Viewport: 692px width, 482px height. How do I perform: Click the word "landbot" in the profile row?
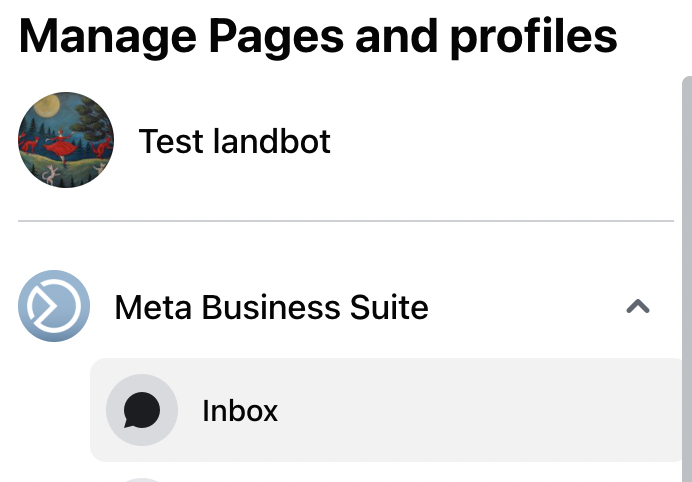pyautogui.click(x=272, y=141)
